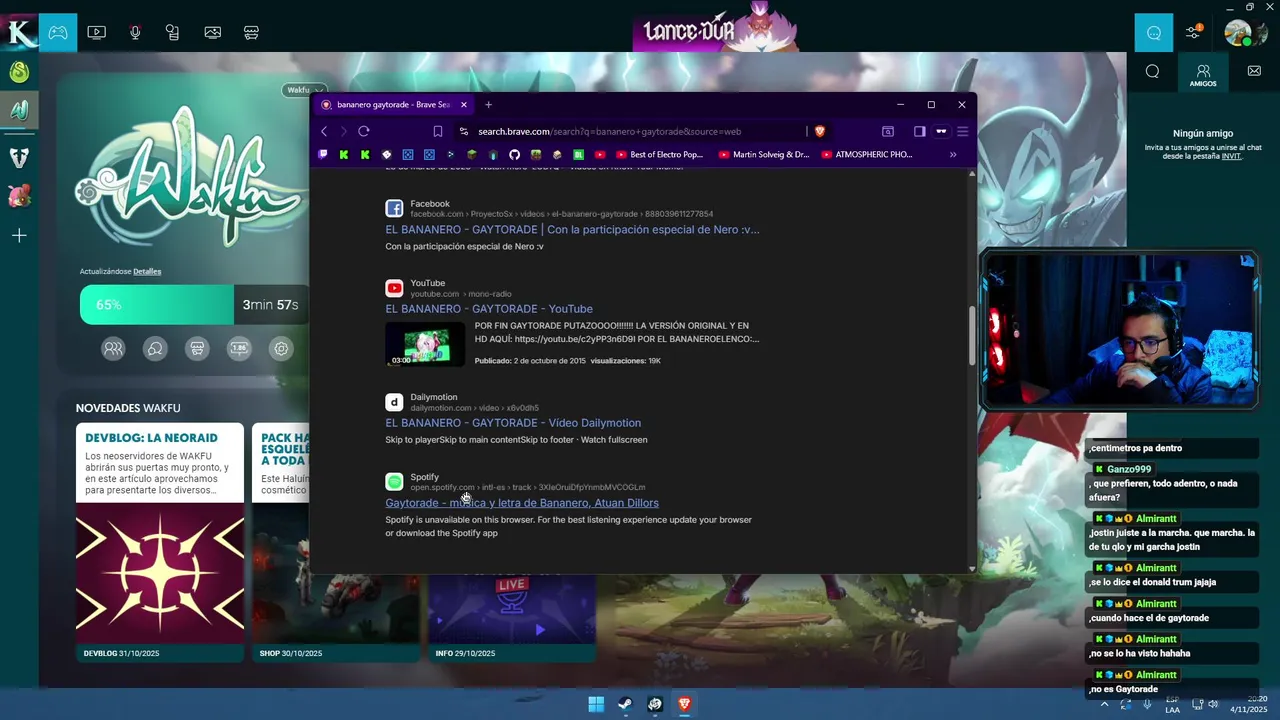The width and height of the screenshot is (1280, 720).
Task: Open the shop stall icon in launcher top bar
Action: [251, 32]
